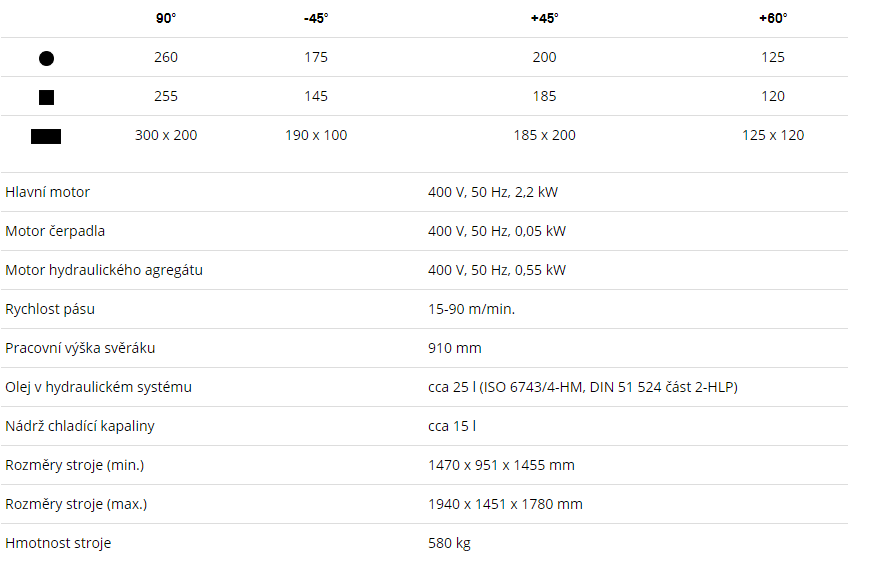The width and height of the screenshot is (877, 576).
Task: Click the 1470 x 951 x 1455 mm value
Action: (x=501, y=465)
